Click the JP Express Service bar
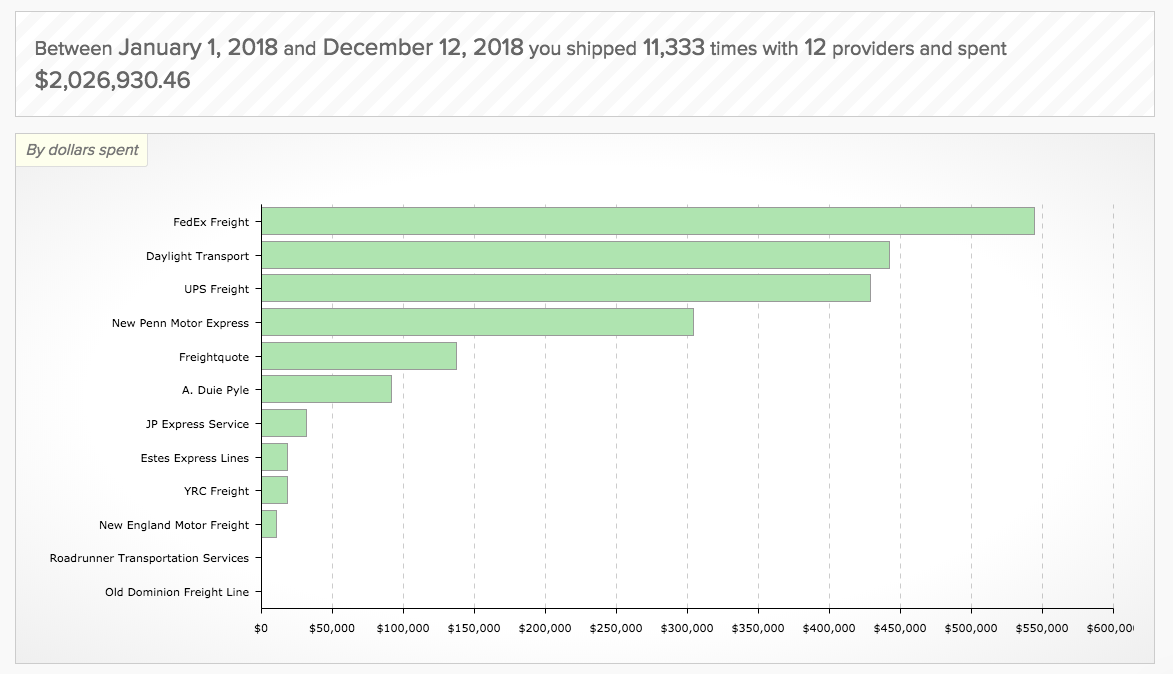1173x674 pixels. pyautogui.click(x=284, y=423)
